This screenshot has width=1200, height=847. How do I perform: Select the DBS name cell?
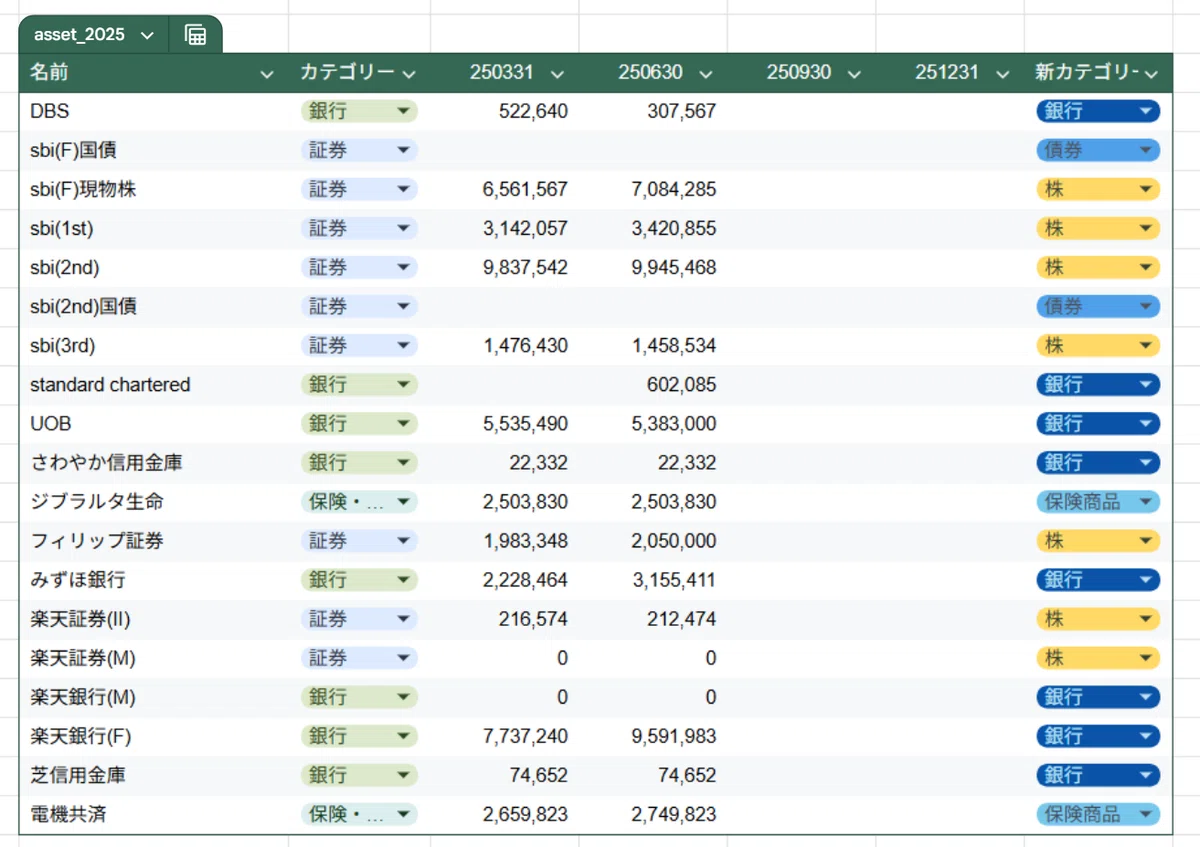[x=154, y=111]
